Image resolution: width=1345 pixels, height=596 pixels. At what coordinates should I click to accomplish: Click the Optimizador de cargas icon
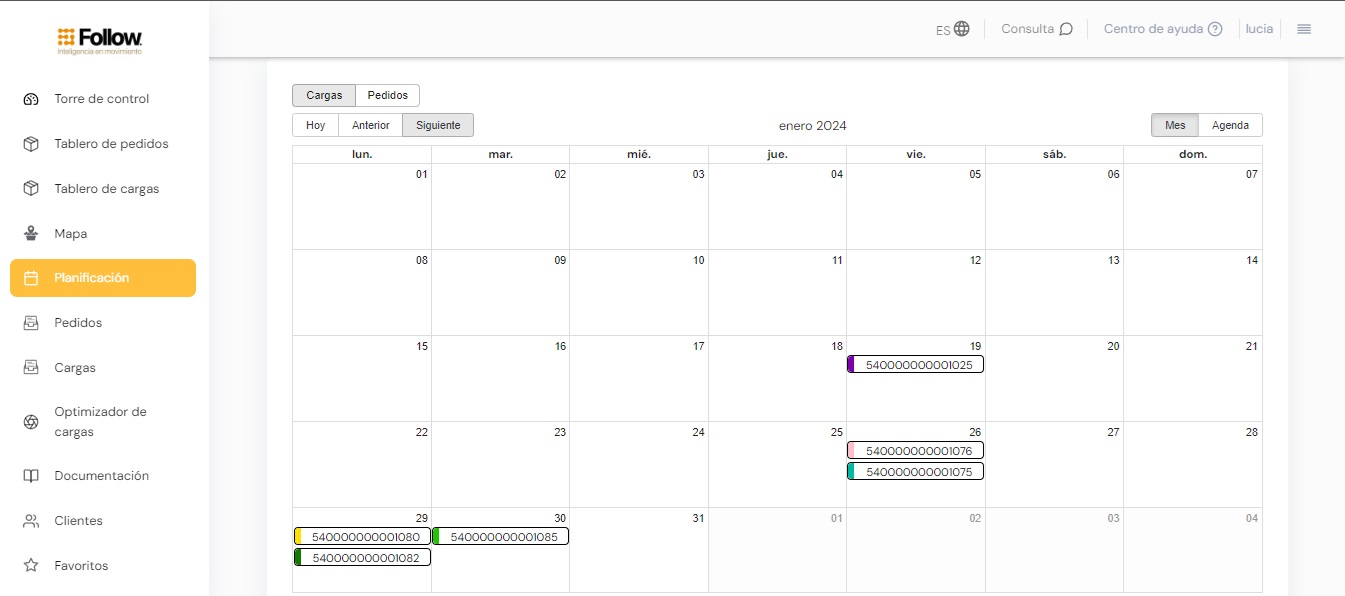tap(31, 422)
